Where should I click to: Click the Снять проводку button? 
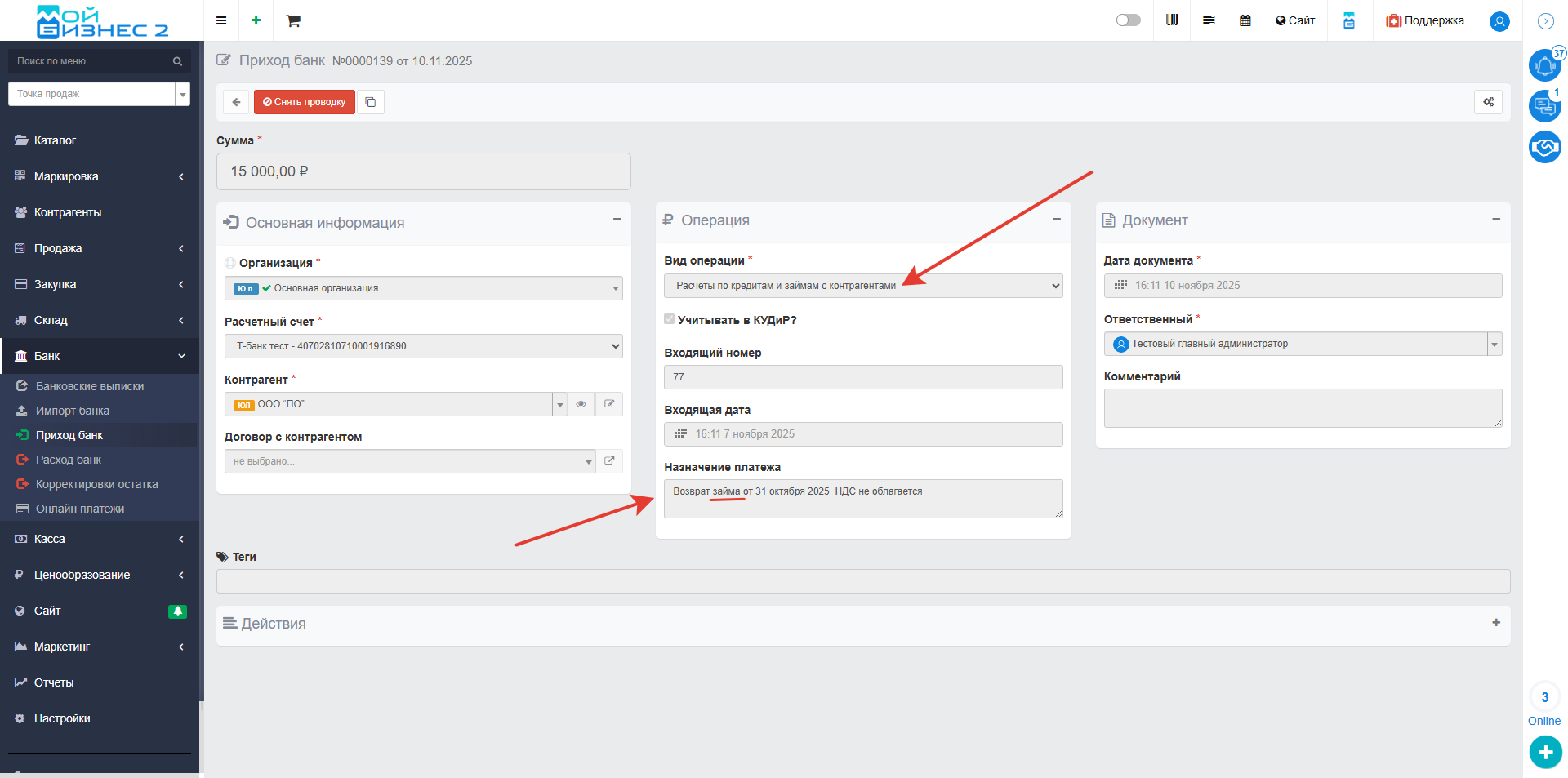tap(305, 102)
